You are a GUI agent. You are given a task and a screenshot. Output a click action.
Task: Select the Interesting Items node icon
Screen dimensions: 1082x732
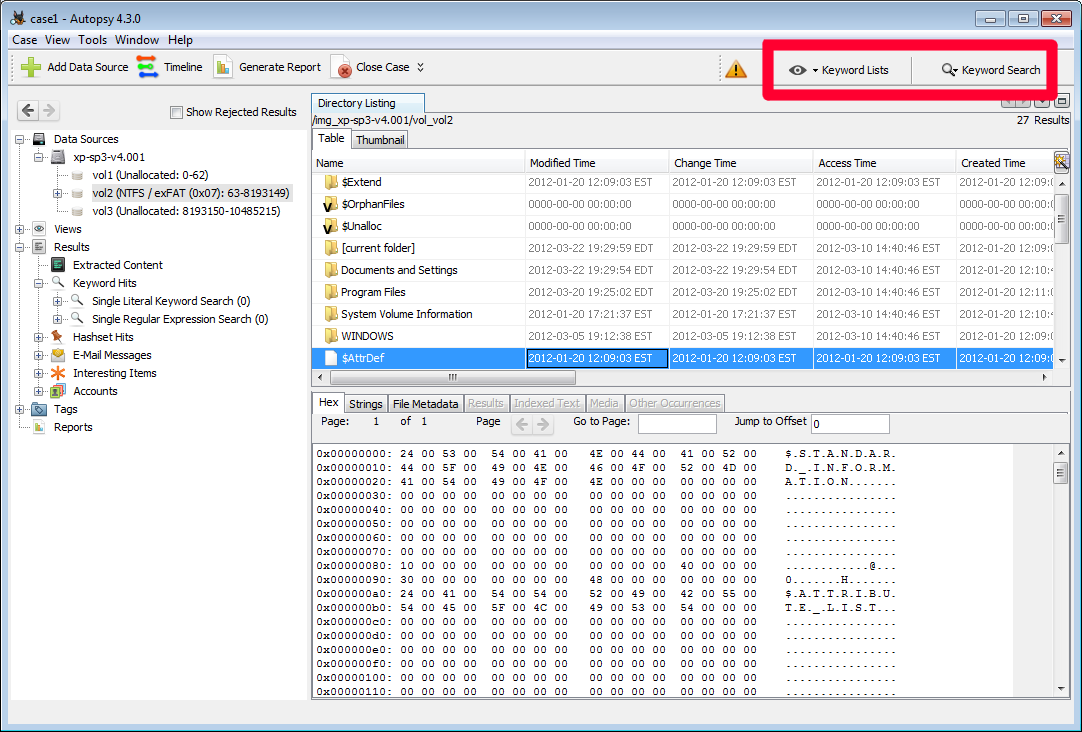(x=57, y=372)
